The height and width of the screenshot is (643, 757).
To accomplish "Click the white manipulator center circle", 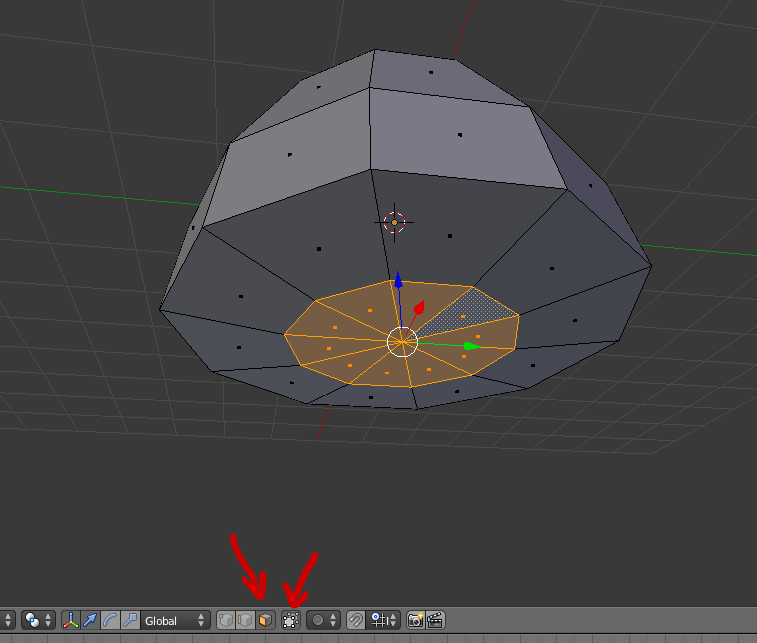I will 402,342.
